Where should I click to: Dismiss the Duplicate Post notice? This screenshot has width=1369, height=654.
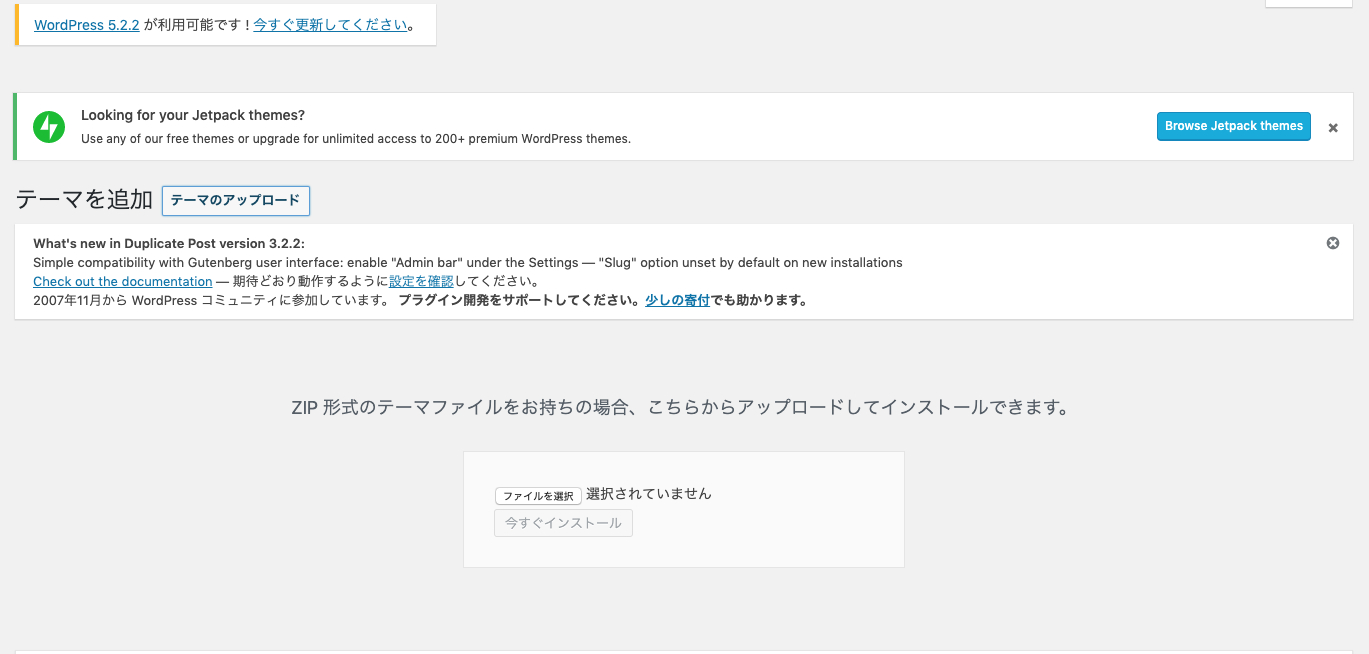(1333, 243)
